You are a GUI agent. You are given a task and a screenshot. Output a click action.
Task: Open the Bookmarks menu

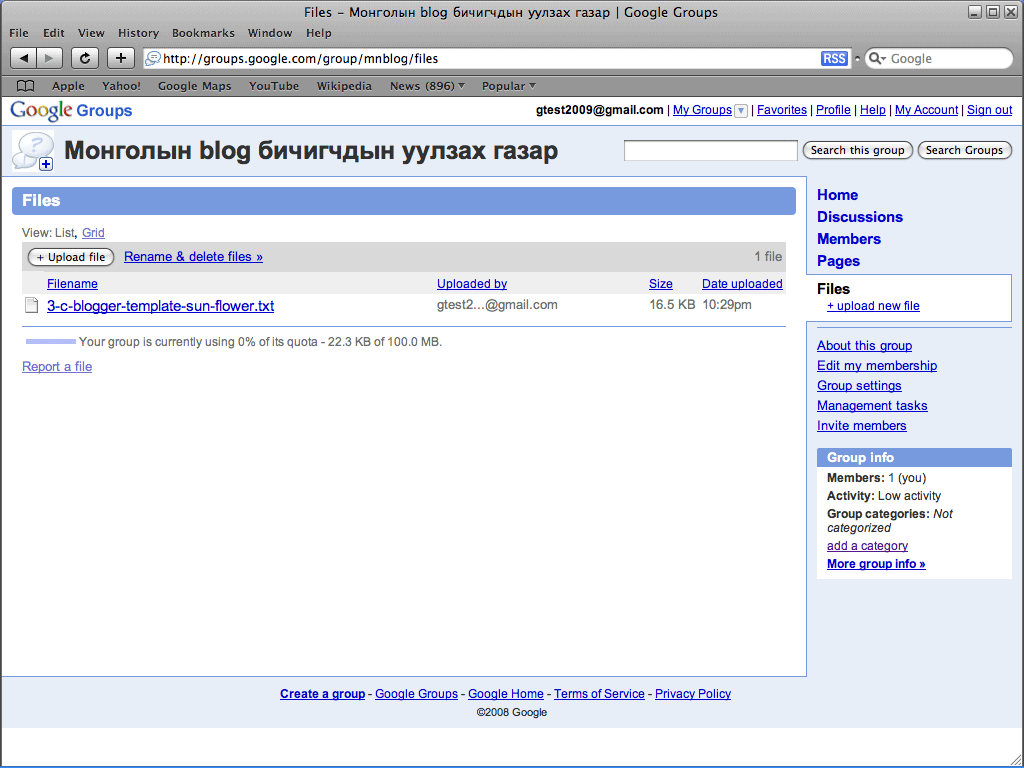pos(203,33)
